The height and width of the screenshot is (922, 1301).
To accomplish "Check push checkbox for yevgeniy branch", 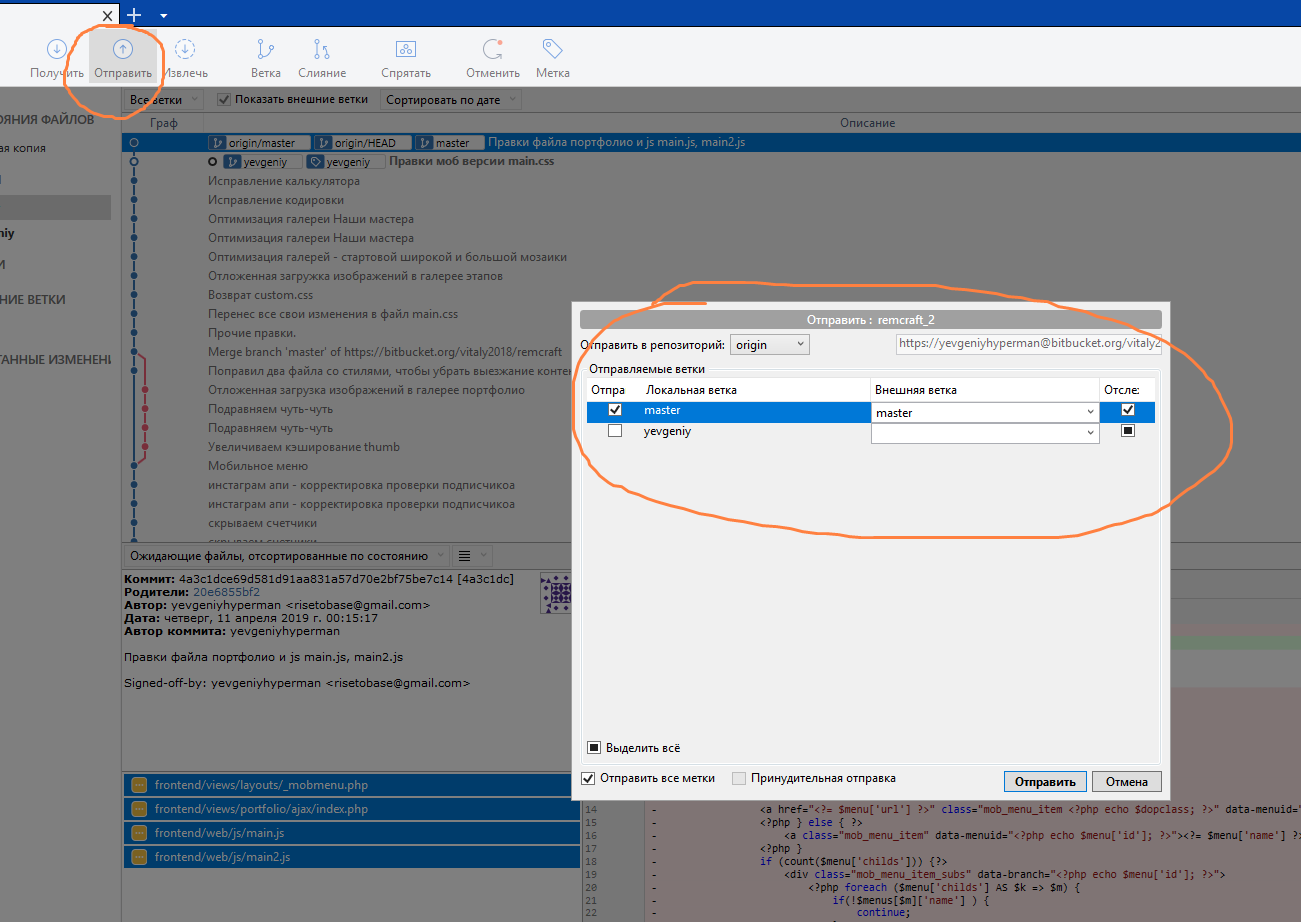I will [x=615, y=431].
